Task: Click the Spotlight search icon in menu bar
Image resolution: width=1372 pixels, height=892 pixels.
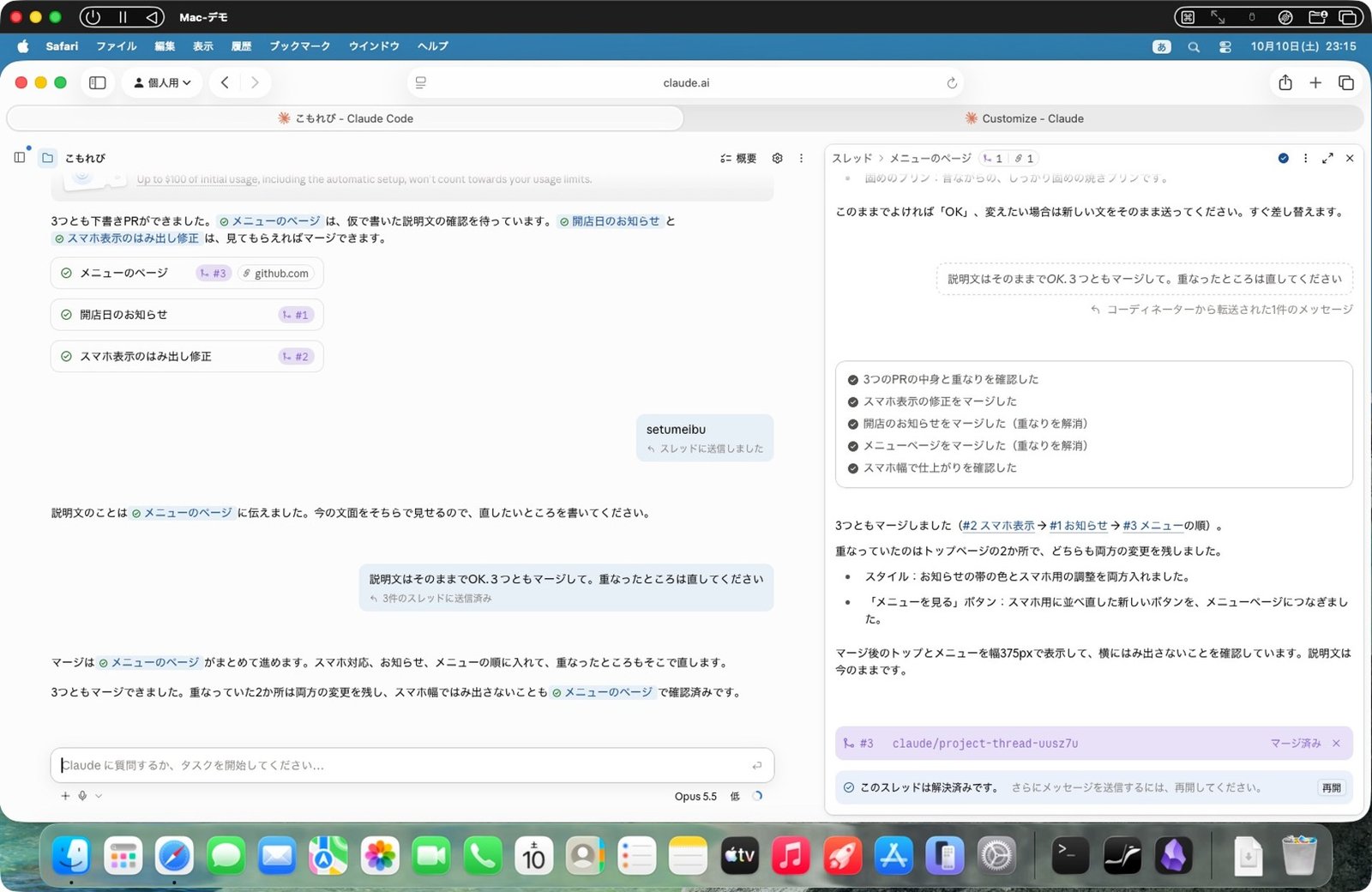Action: [1193, 46]
